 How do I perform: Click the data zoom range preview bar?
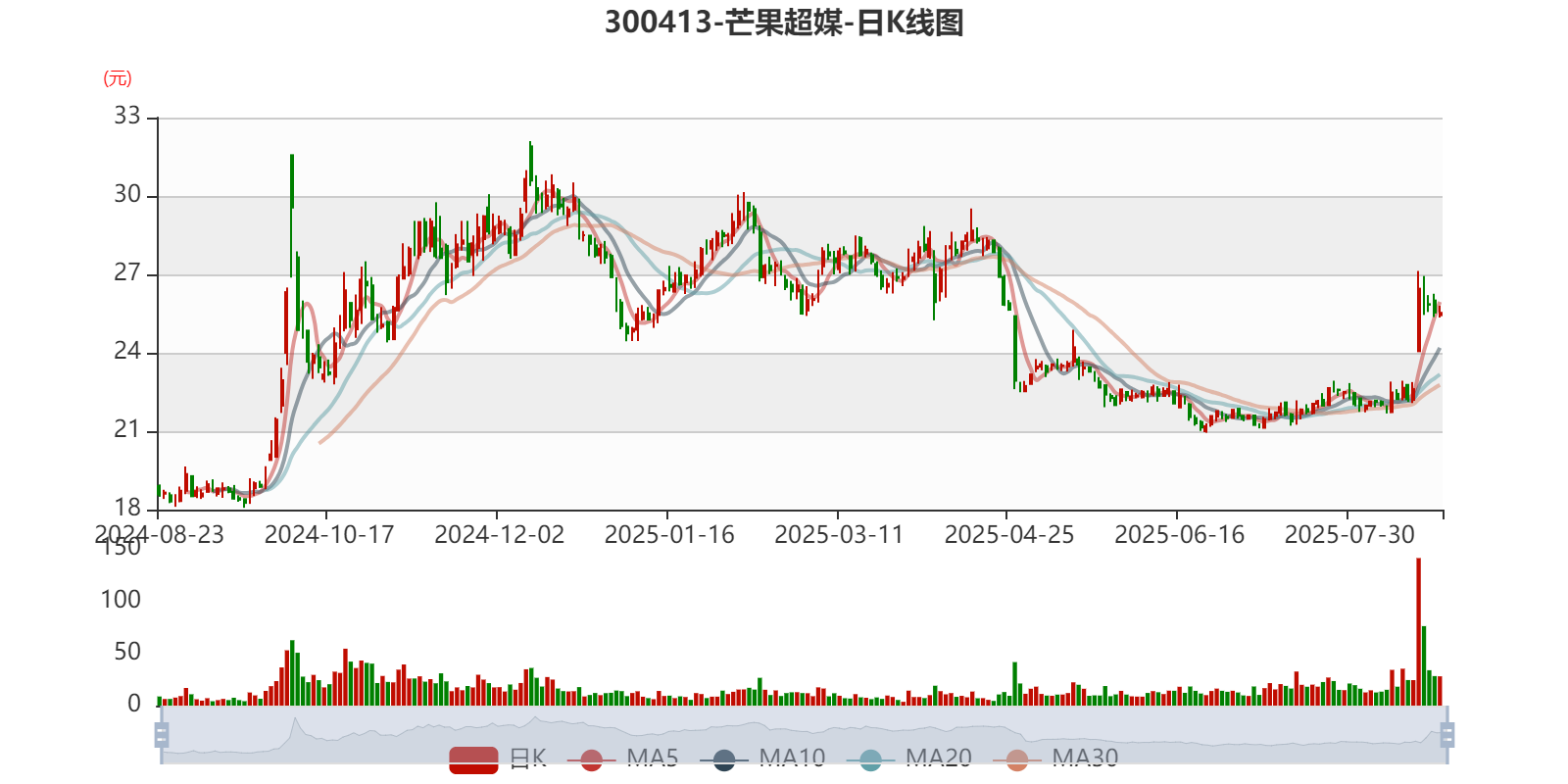(804, 734)
